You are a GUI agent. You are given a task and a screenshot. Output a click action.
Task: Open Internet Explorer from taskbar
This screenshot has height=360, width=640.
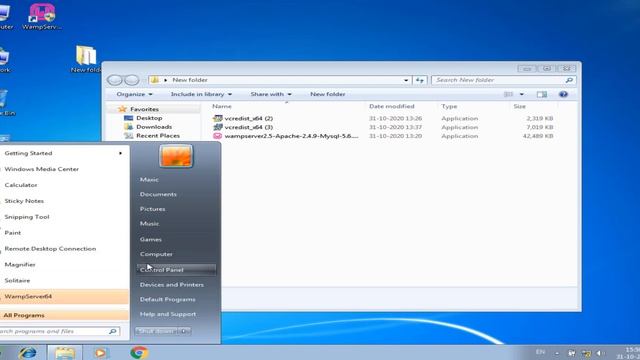click(28, 353)
